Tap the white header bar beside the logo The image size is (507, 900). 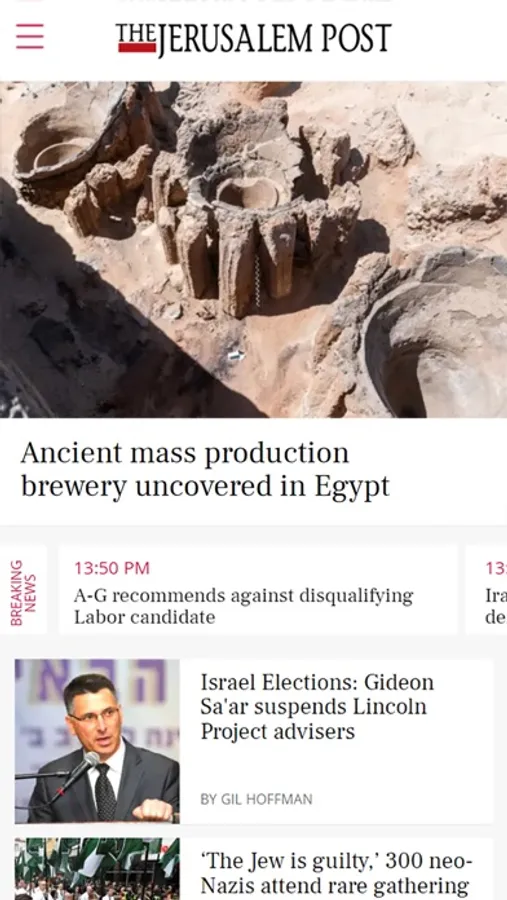(448, 39)
